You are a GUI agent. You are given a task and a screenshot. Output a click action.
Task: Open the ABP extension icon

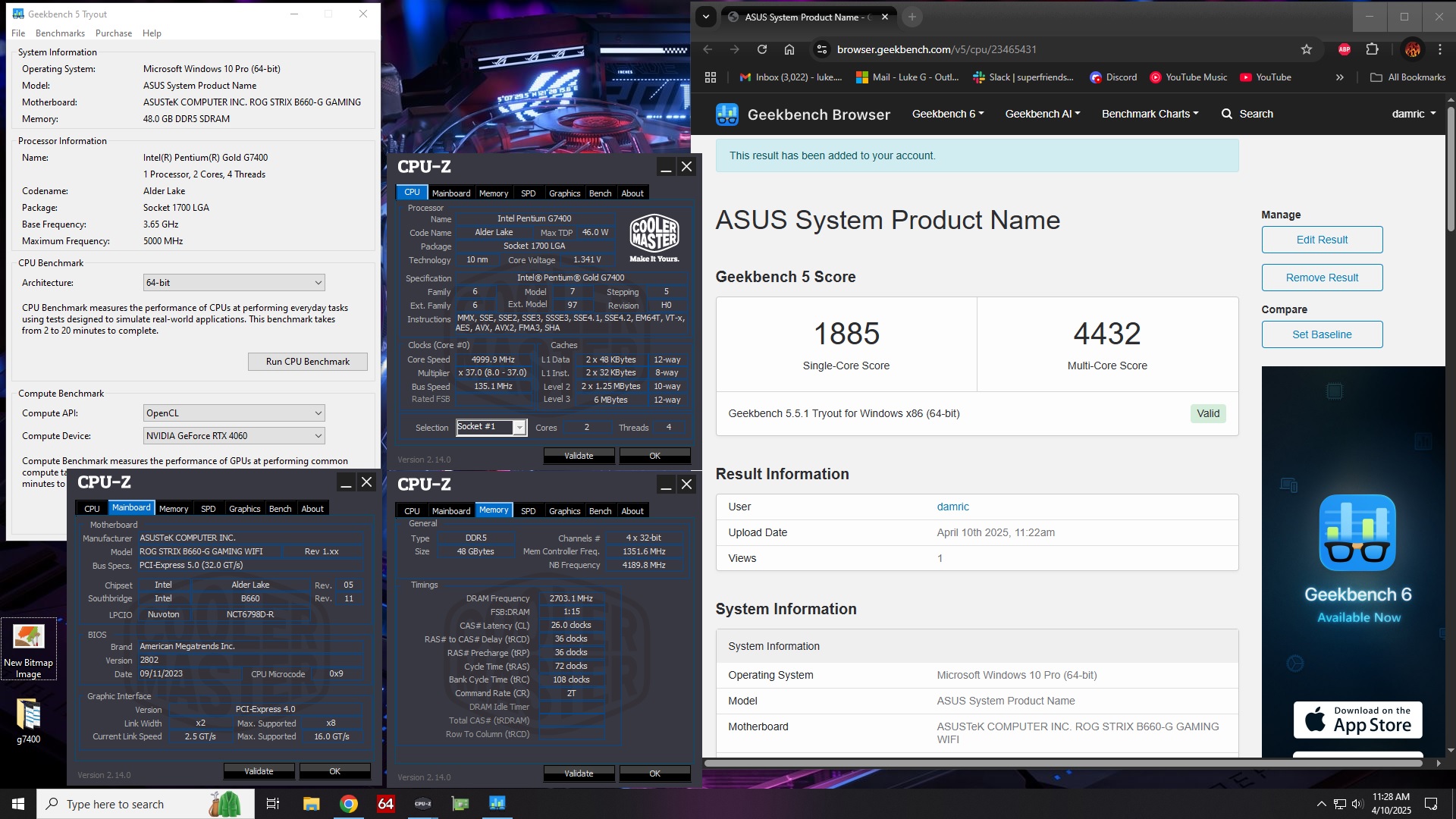pos(1345,49)
